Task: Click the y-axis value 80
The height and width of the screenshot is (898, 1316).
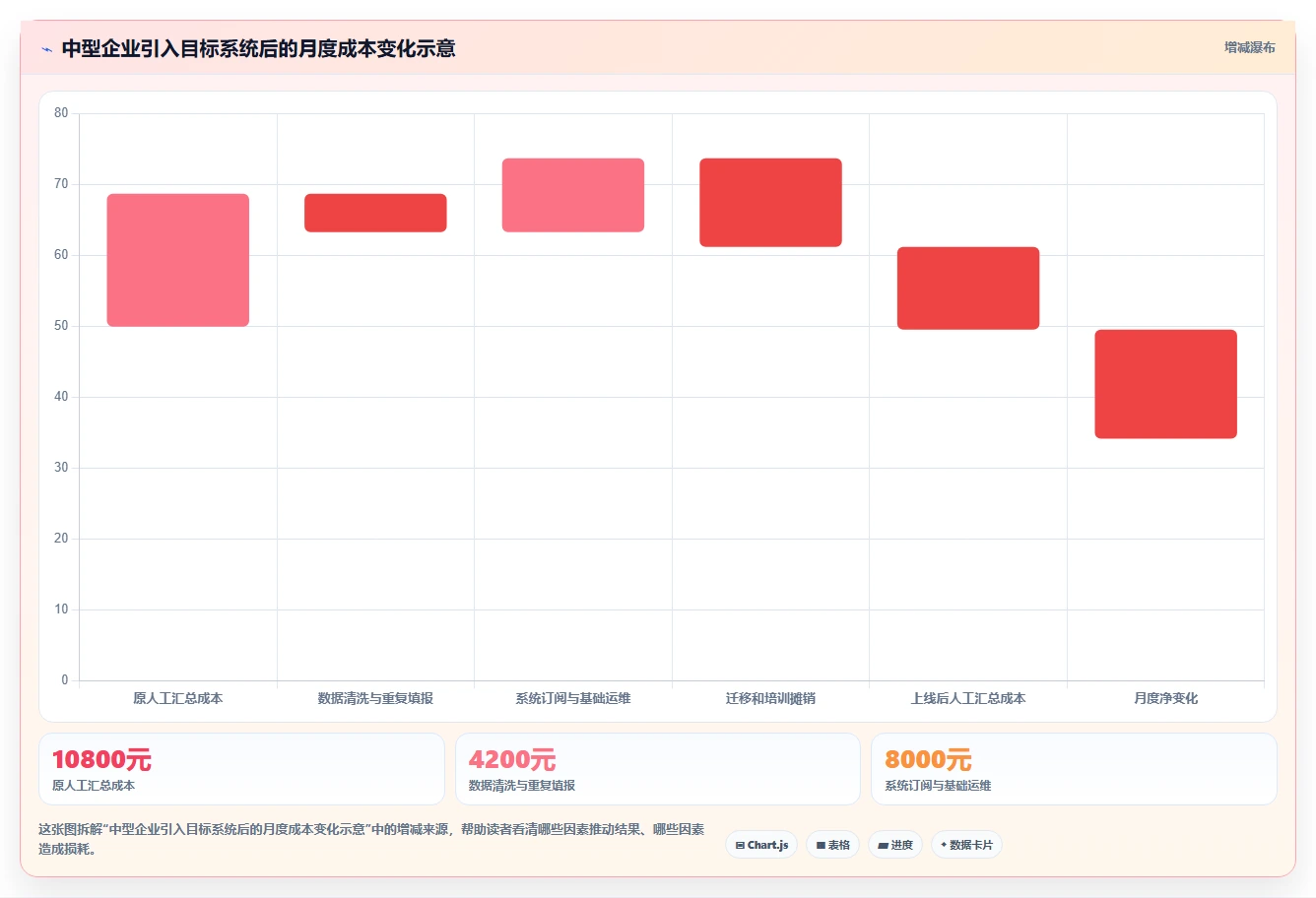Action: (x=61, y=113)
